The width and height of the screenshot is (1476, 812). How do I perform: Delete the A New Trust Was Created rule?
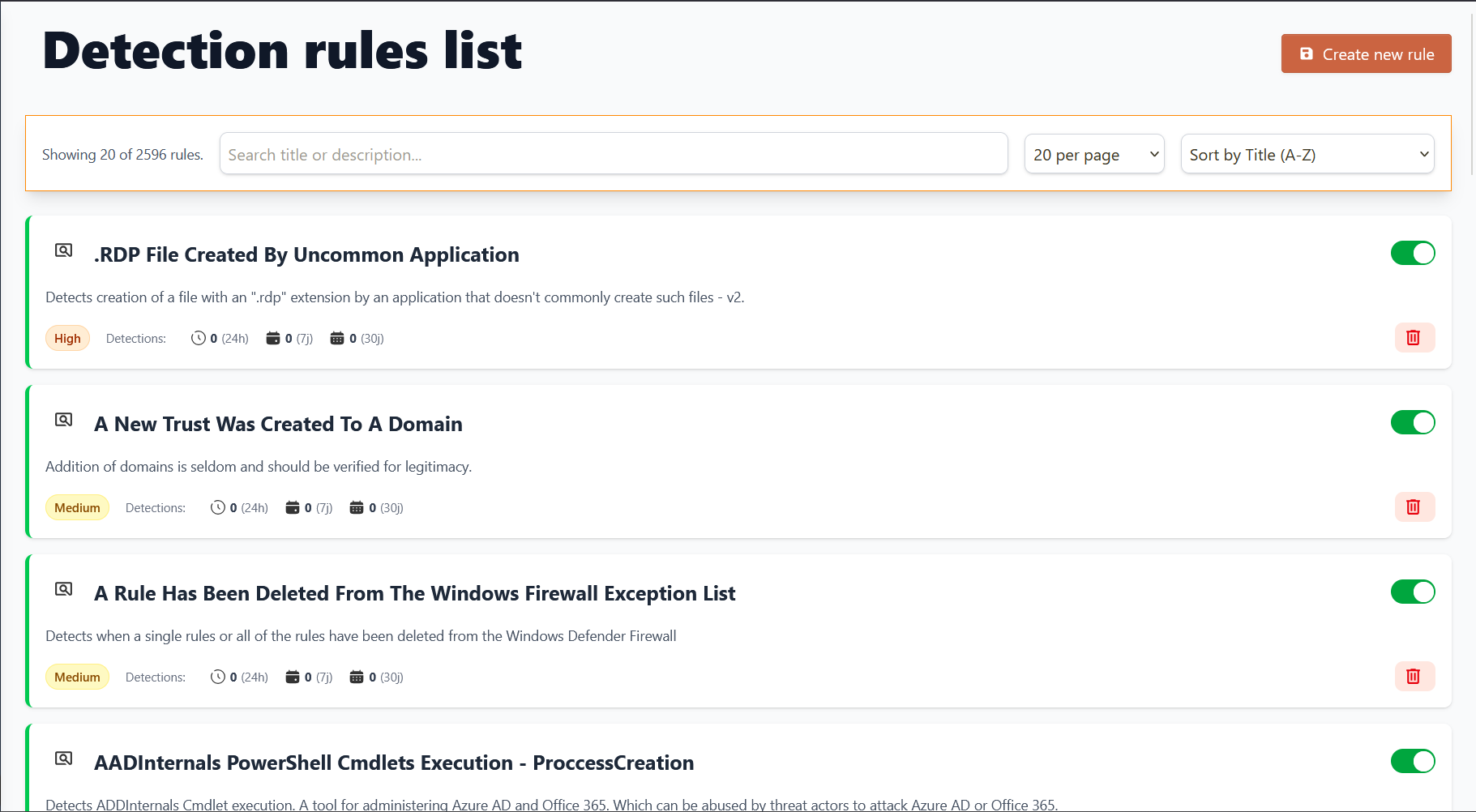(x=1414, y=507)
